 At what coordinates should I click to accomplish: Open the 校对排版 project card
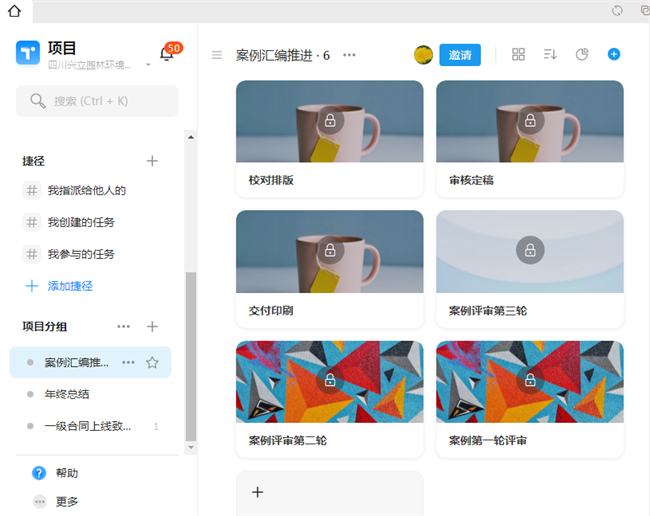pos(329,138)
